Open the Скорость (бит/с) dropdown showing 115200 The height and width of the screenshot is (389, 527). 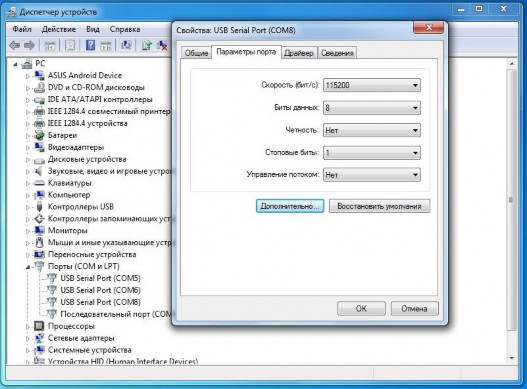coord(372,85)
